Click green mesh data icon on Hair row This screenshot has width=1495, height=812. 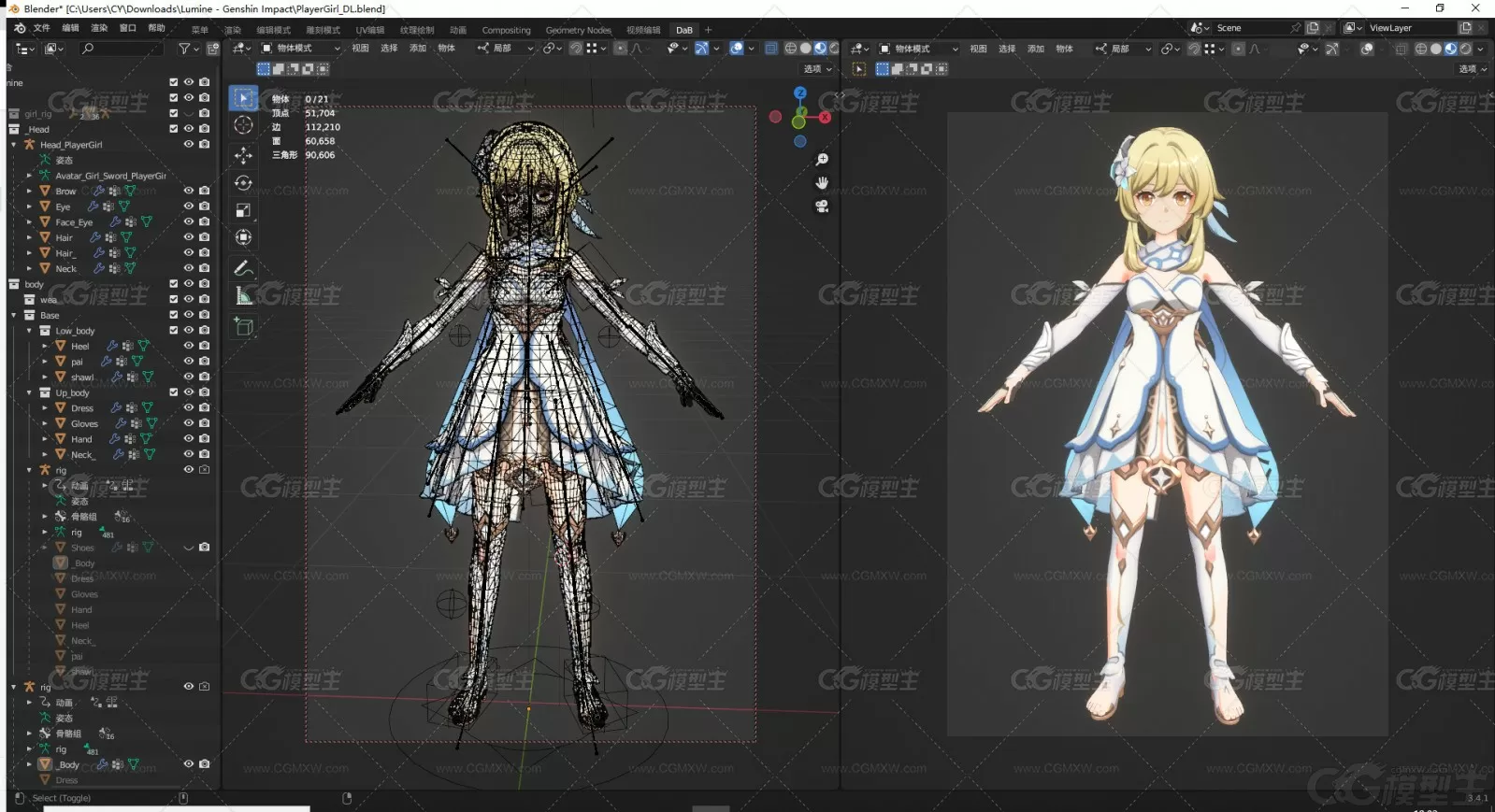127,237
